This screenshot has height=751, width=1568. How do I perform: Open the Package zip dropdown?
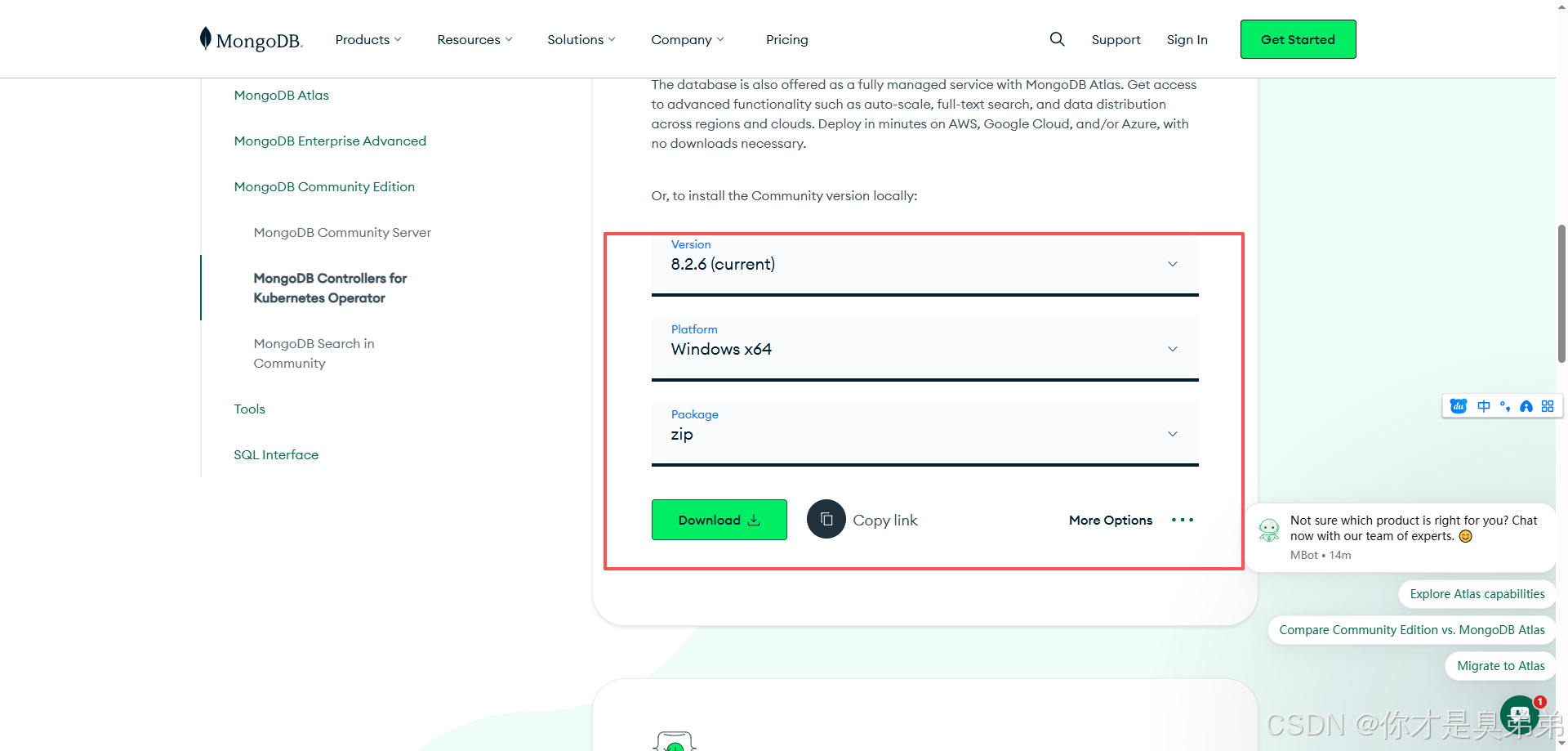(924, 434)
